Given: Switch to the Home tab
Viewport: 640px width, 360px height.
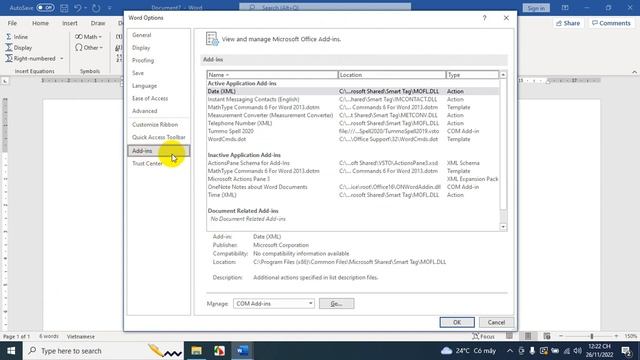Looking at the screenshot, I should coord(40,23).
